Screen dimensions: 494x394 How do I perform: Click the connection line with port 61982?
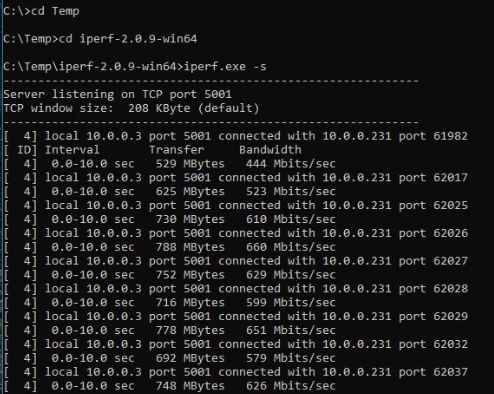point(236,136)
